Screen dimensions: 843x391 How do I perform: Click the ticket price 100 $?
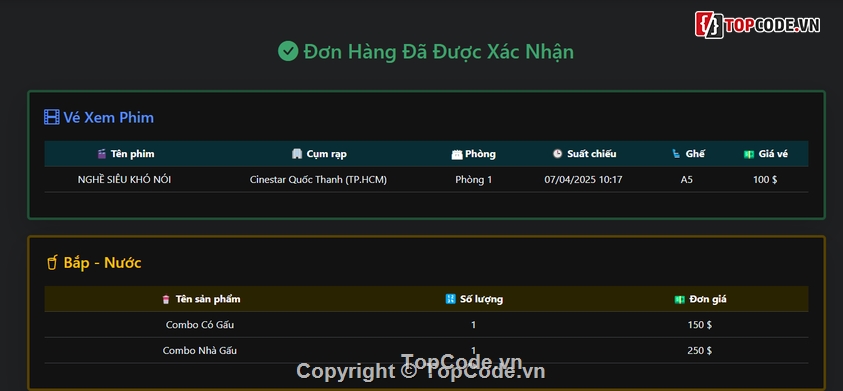(x=765, y=180)
